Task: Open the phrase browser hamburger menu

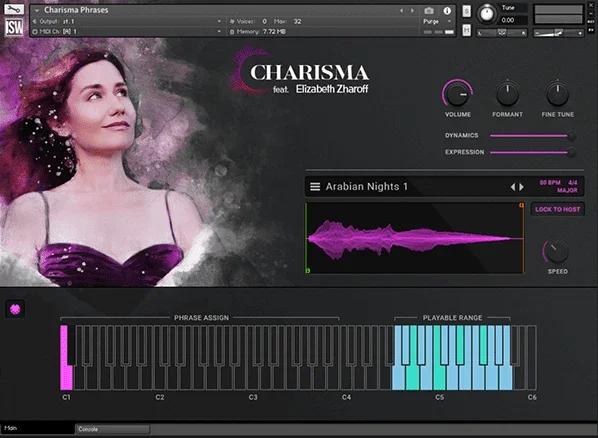Action: 315,187
